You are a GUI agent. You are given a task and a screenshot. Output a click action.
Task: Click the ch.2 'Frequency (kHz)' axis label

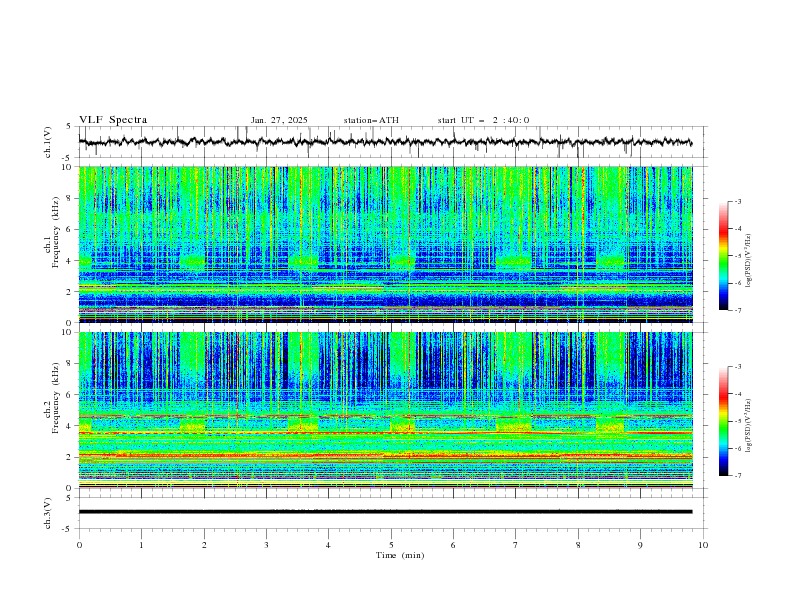(55, 397)
